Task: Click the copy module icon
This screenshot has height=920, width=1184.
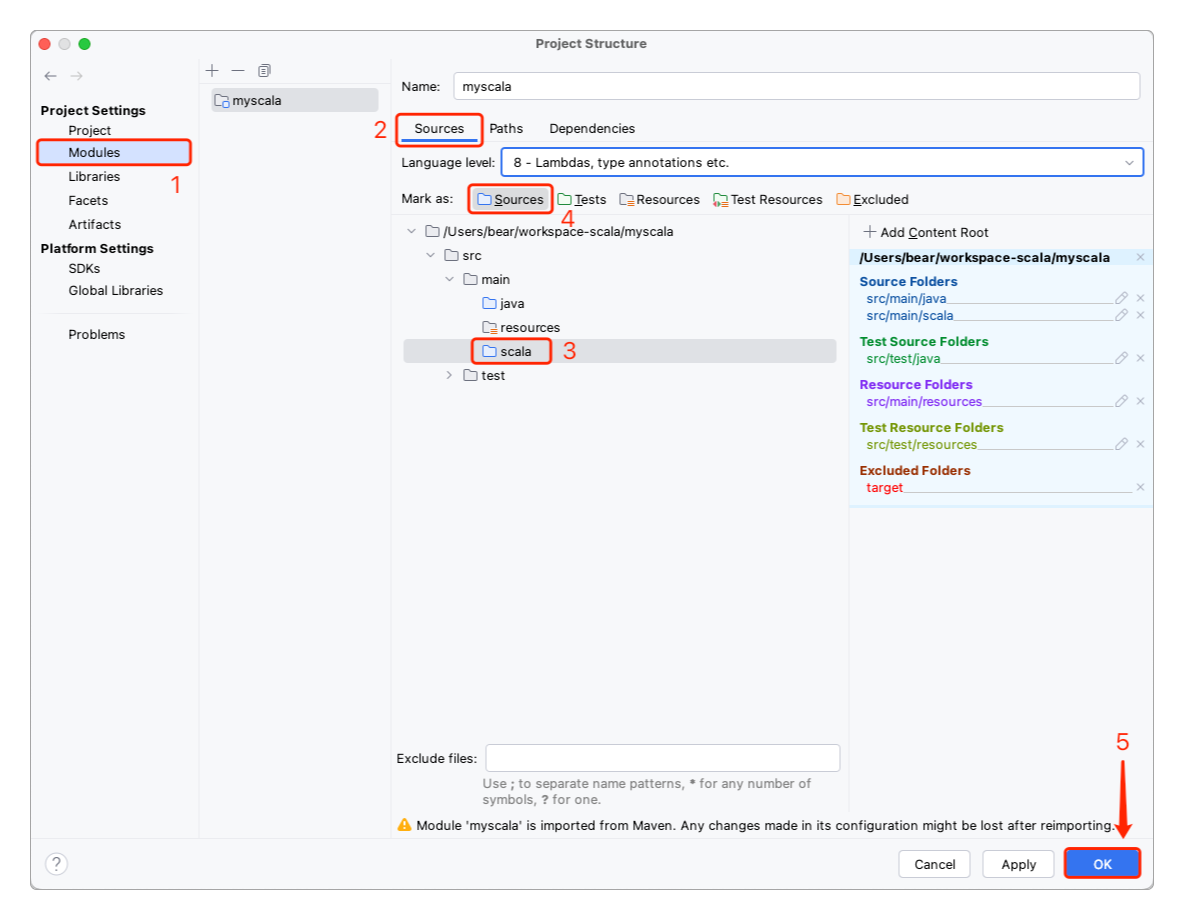Action: (264, 70)
